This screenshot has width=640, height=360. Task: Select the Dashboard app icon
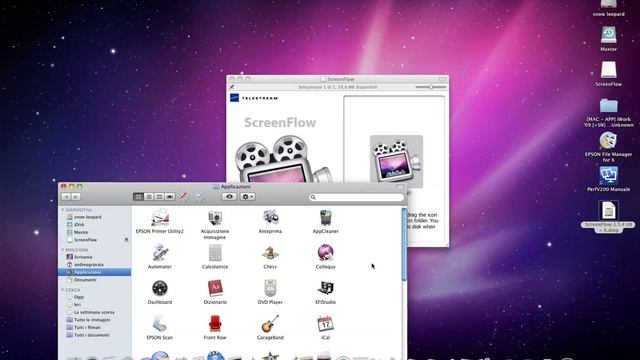[x=160, y=289]
